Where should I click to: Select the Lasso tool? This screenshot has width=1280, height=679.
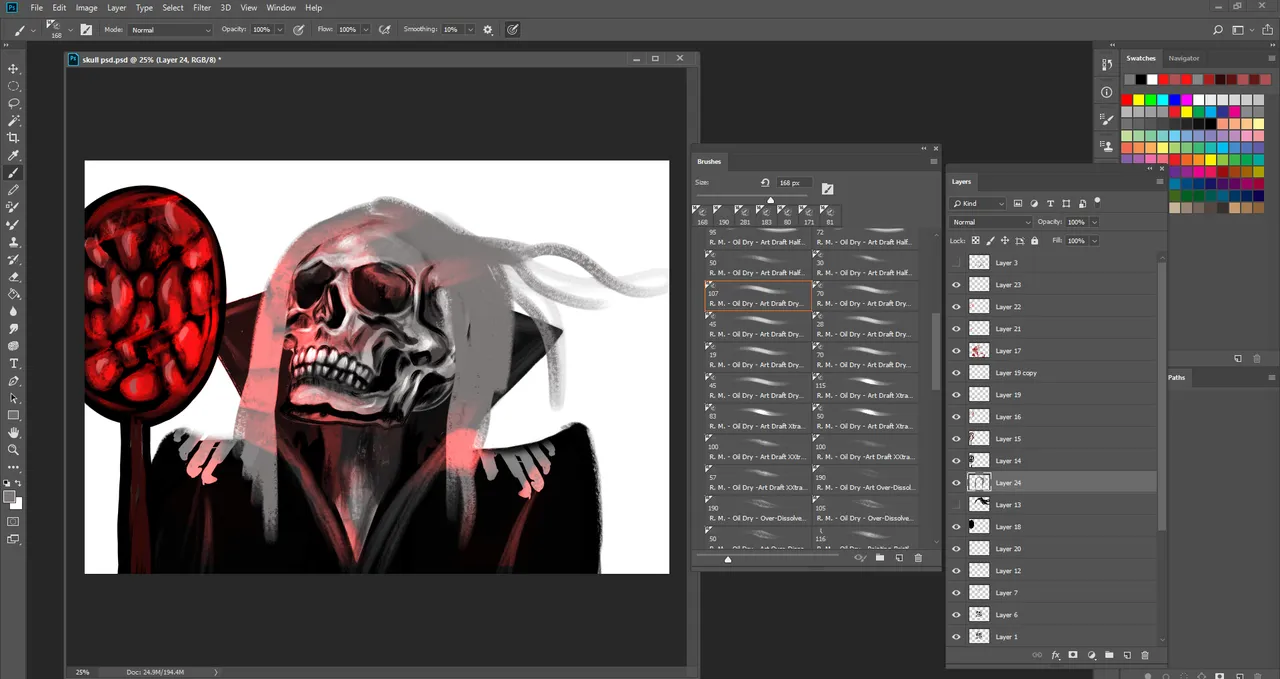click(x=14, y=103)
